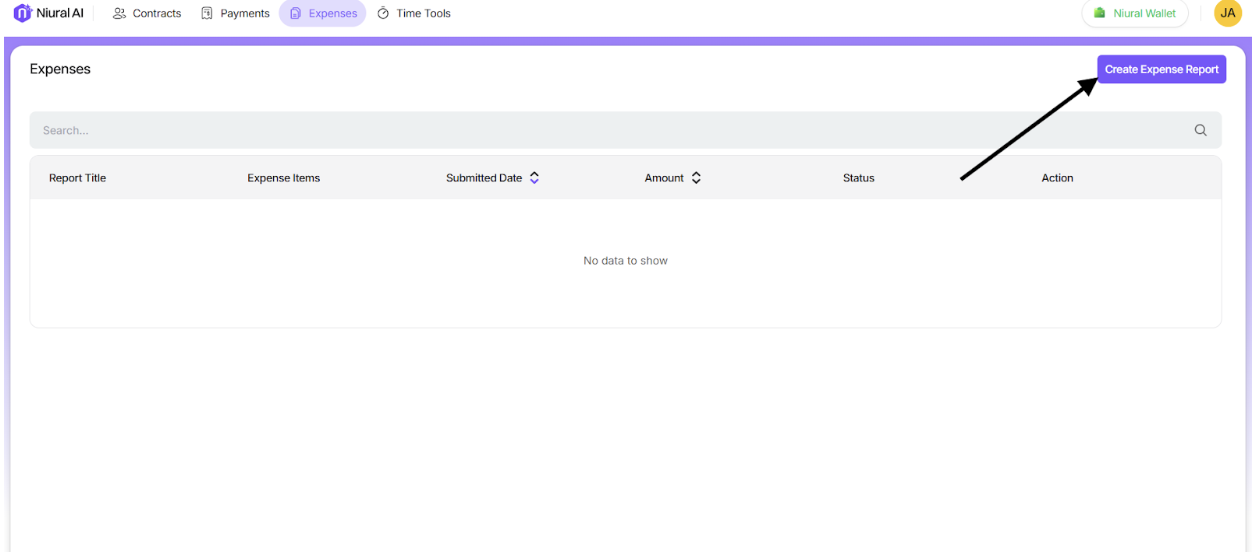Open the Contracts tab
The width and height of the screenshot is (1252, 552).
click(147, 13)
